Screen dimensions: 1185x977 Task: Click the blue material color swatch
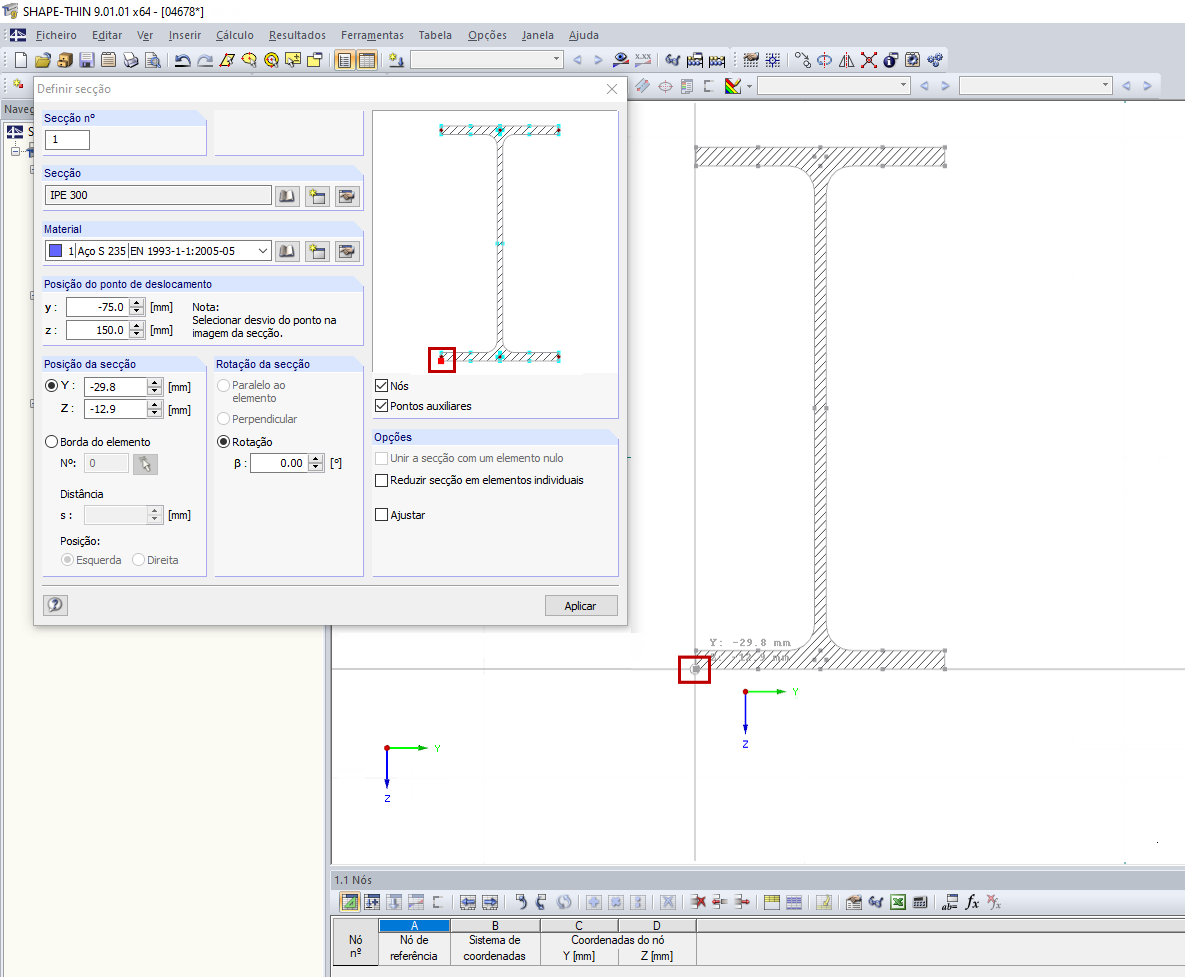coord(55,251)
